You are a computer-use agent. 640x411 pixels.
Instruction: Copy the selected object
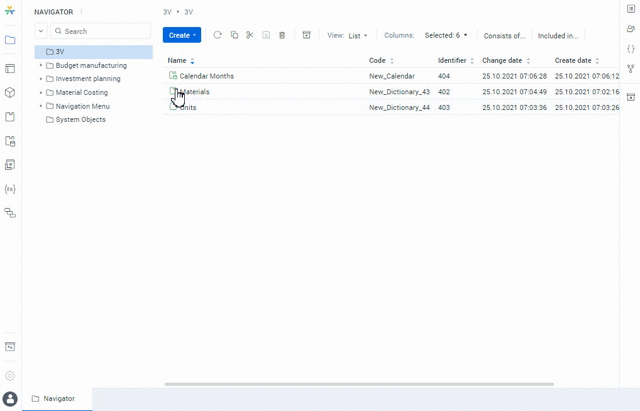[234, 35]
